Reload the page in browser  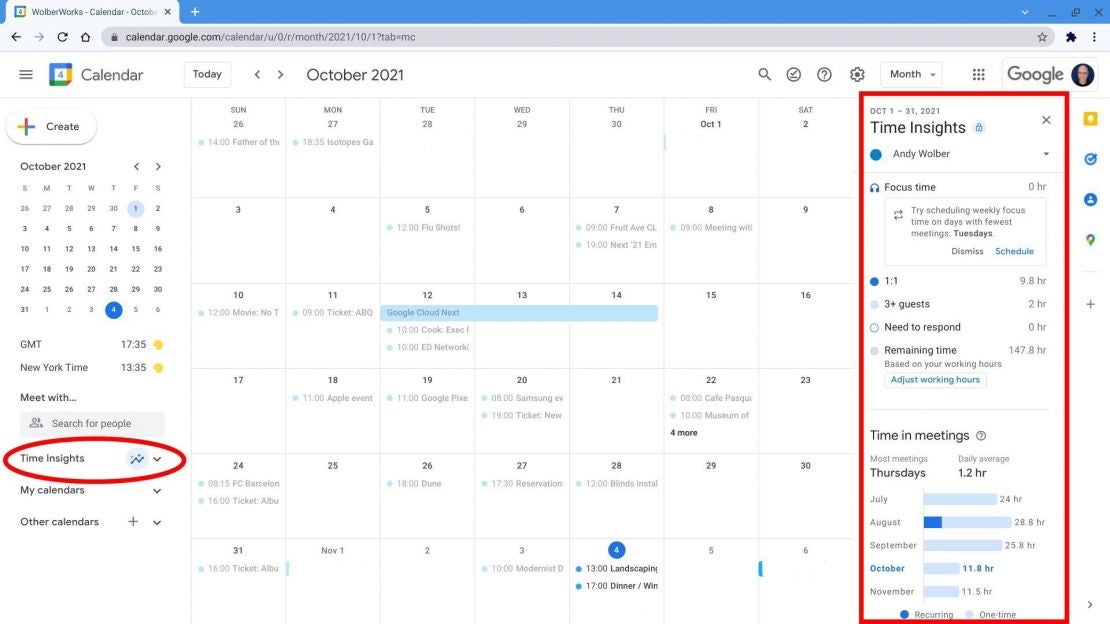62,37
